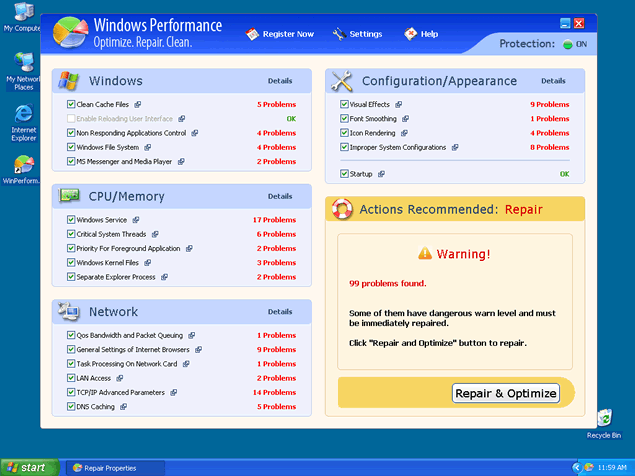Viewport: 635px width, 476px height.
Task: Click the info icon beside Visual Effects
Action: pyautogui.click(x=398, y=104)
